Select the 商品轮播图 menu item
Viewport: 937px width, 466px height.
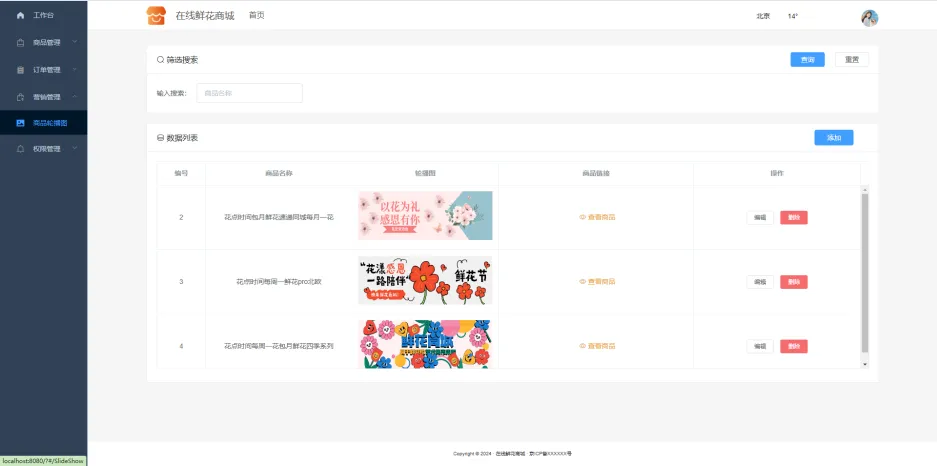(50, 123)
